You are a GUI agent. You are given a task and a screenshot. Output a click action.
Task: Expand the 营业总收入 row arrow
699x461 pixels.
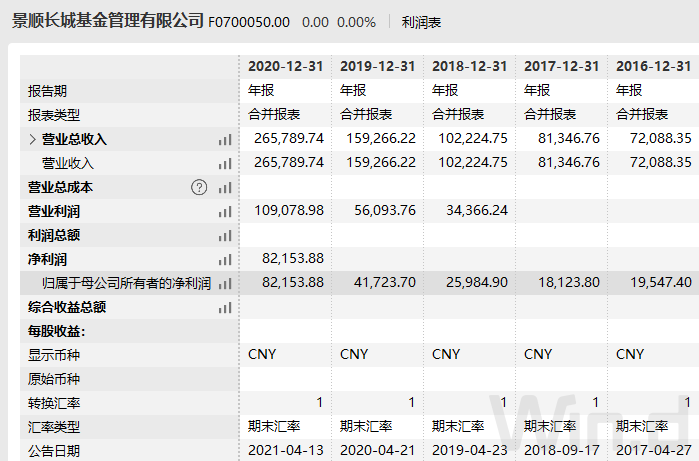point(33,139)
